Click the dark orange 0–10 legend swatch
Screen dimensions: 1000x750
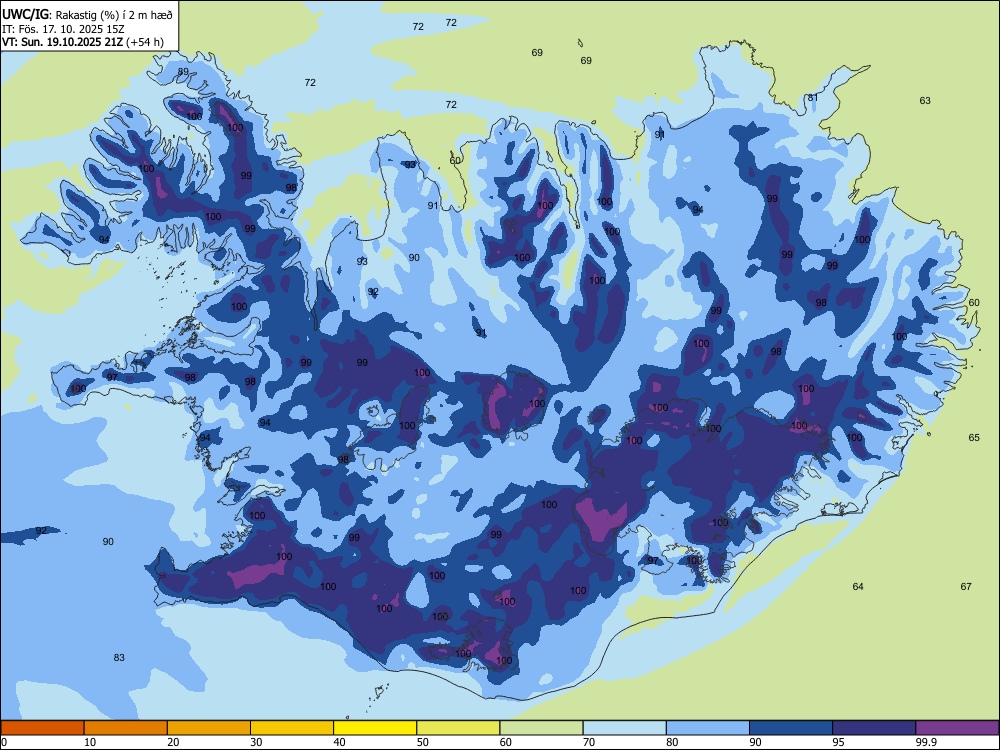(x=42, y=728)
